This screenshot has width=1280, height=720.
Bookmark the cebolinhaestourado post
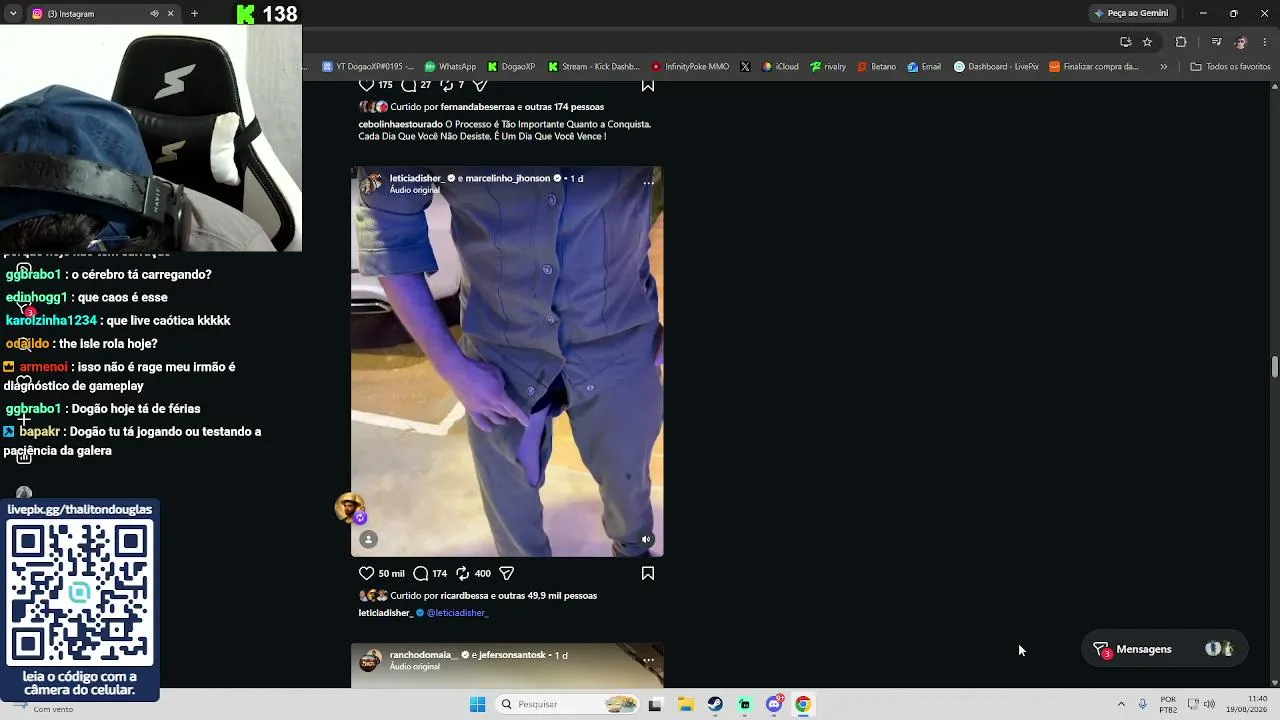(x=648, y=85)
